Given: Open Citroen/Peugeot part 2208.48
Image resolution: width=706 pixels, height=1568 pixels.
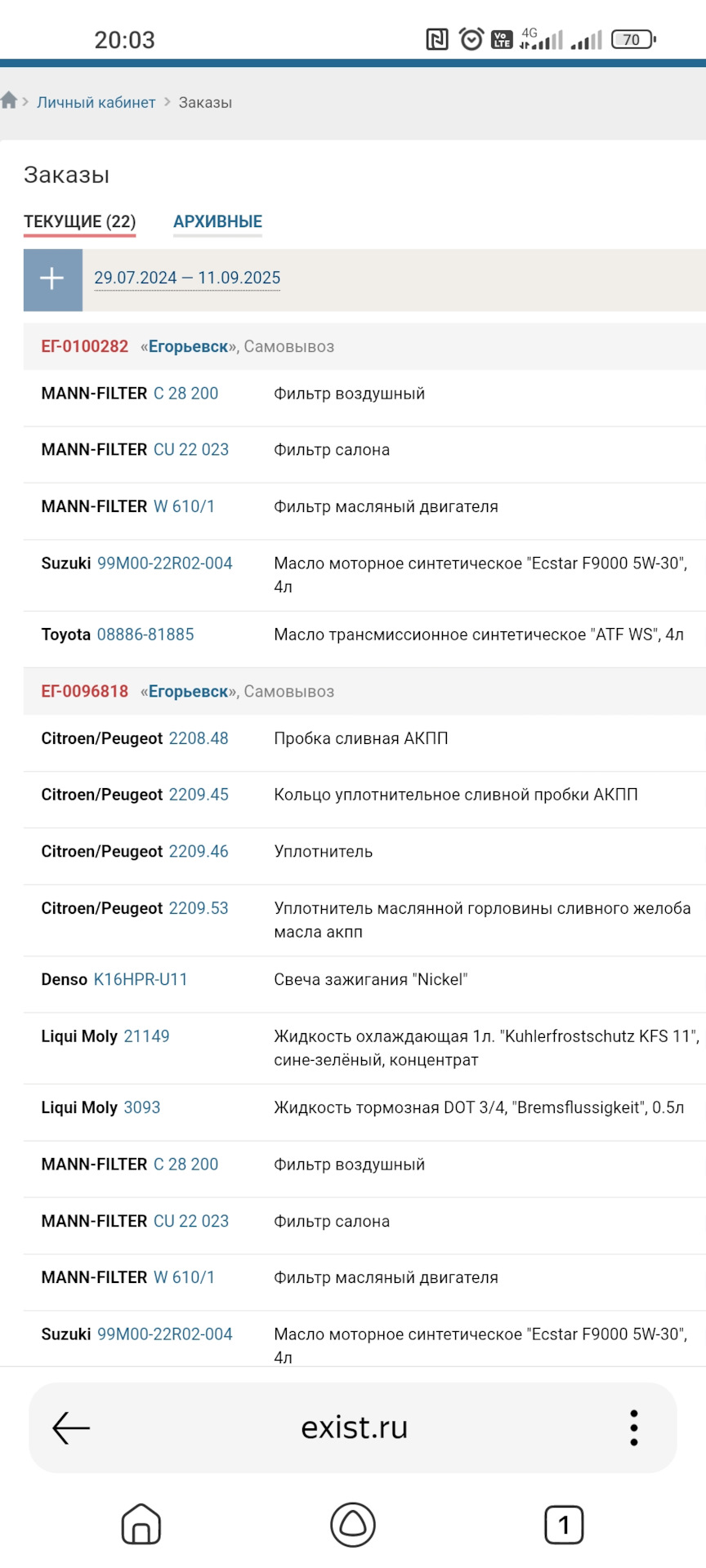Looking at the screenshot, I should [x=199, y=738].
